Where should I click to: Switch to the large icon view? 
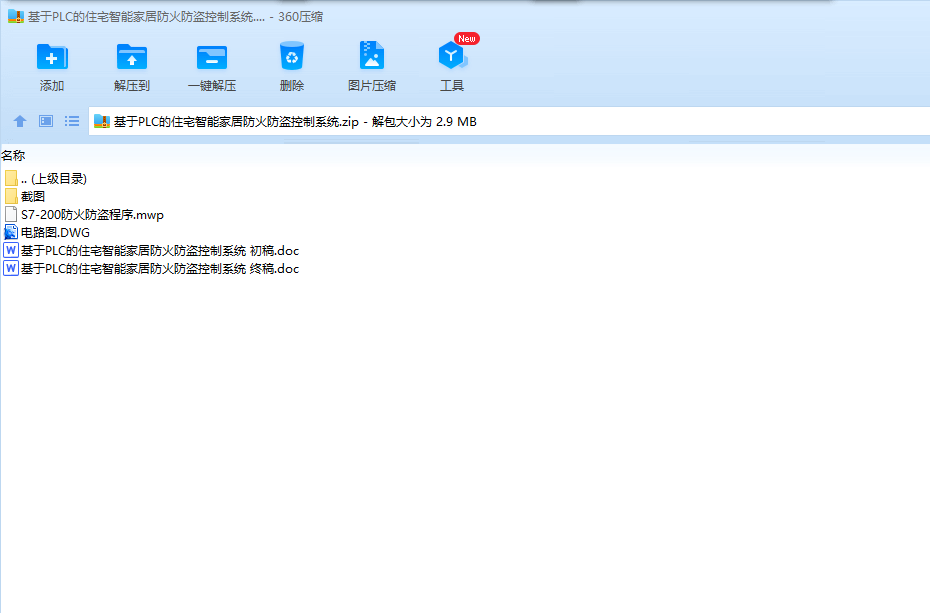coord(46,122)
